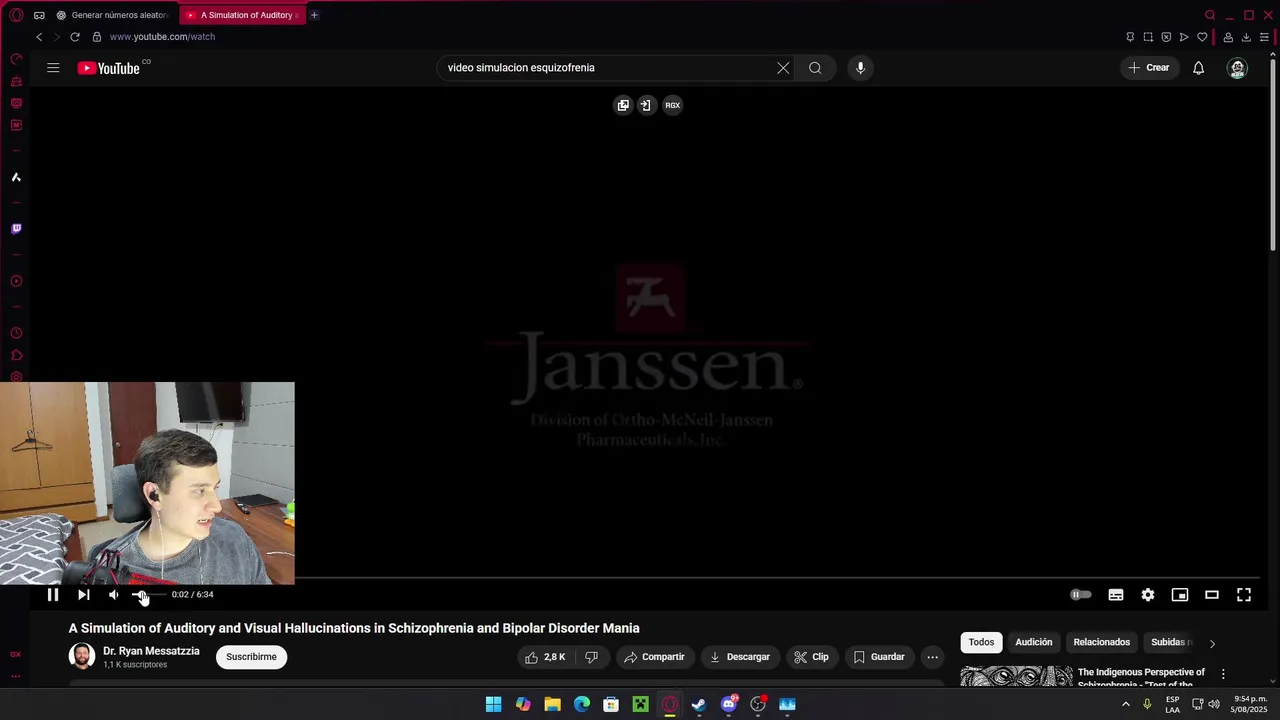Image resolution: width=1280 pixels, height=720 pixels.
Task: Add page to bookmarks heart icon
Action: (1202, 37)
